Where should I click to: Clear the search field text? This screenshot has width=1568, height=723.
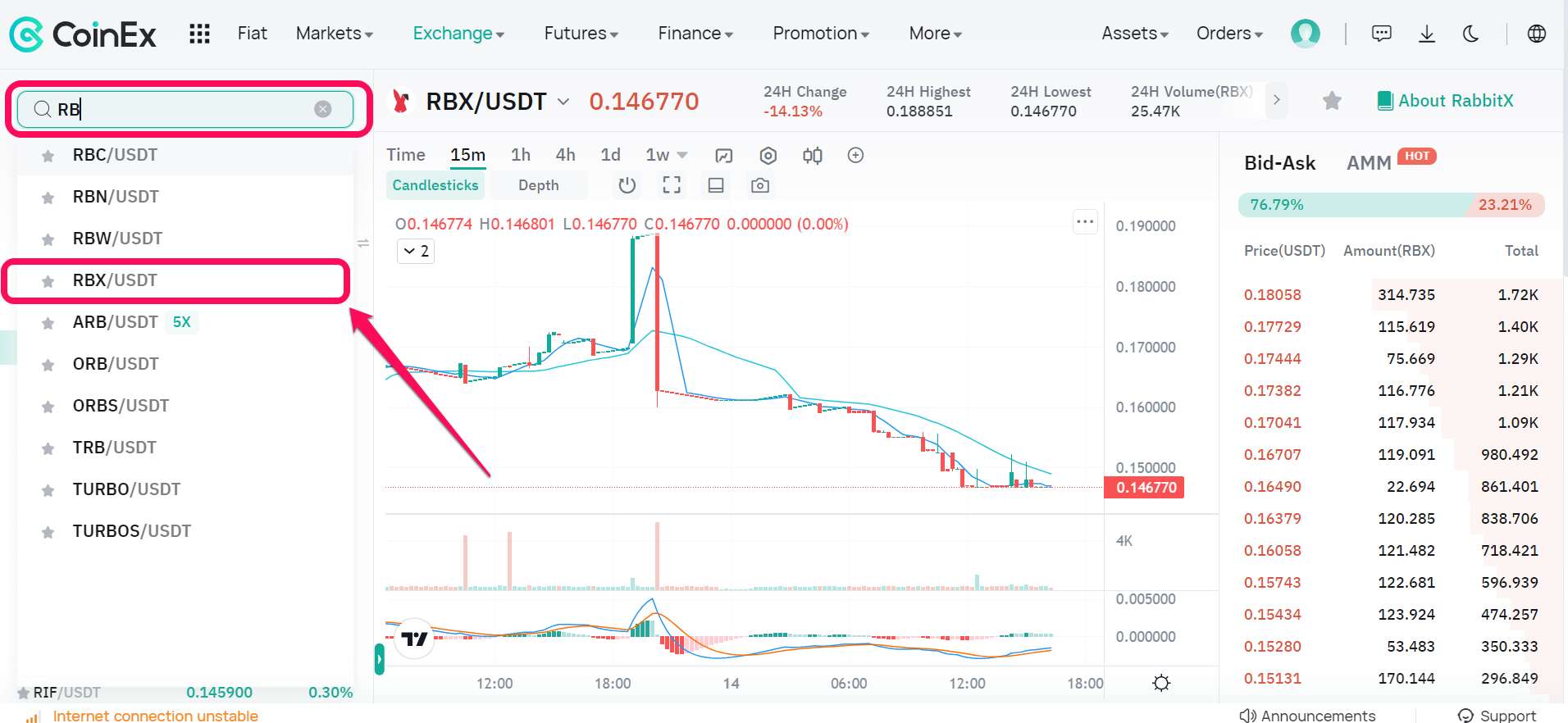323,109
